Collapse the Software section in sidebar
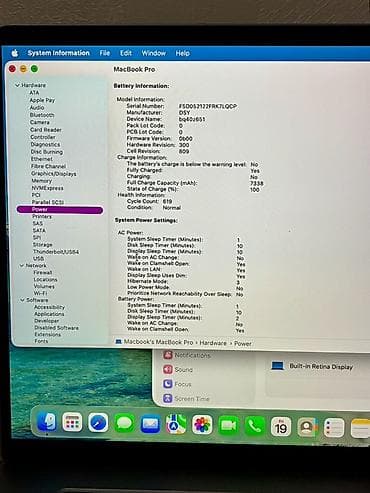 click(x=22, y=300)
